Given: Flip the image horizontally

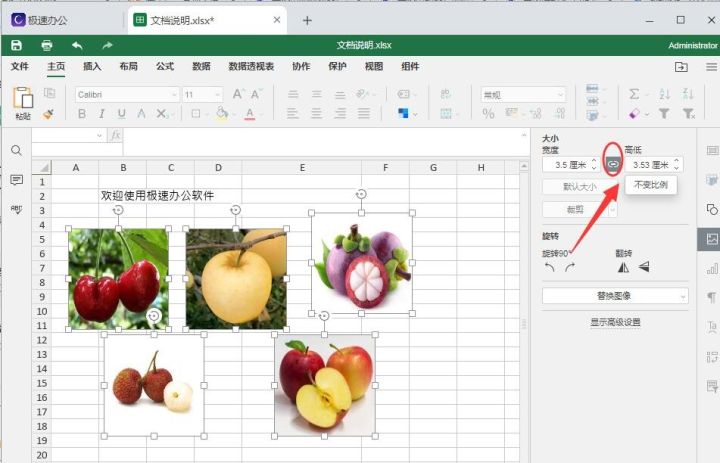Looking at the screenshot, I should 624,267.
